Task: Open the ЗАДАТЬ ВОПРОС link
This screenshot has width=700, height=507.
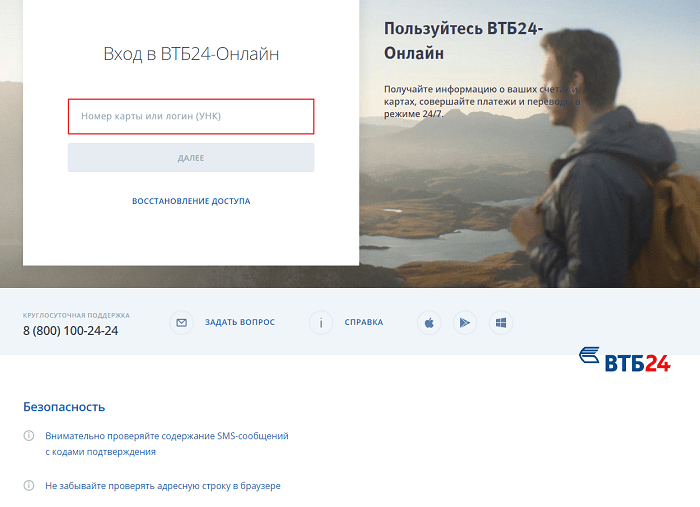Action: (x=240, y=322)
